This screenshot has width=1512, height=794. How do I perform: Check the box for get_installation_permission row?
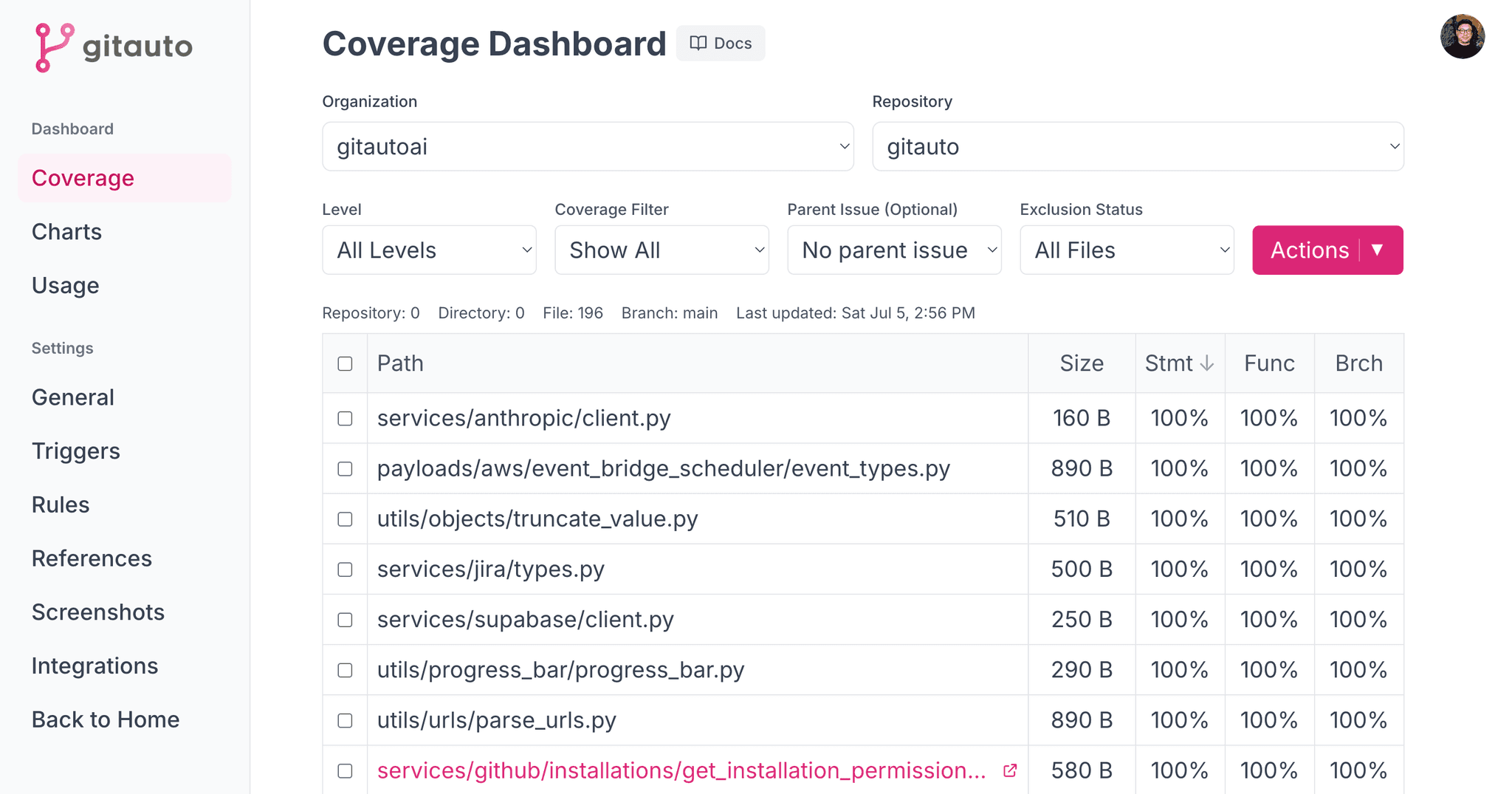click(x=345, y=770)
